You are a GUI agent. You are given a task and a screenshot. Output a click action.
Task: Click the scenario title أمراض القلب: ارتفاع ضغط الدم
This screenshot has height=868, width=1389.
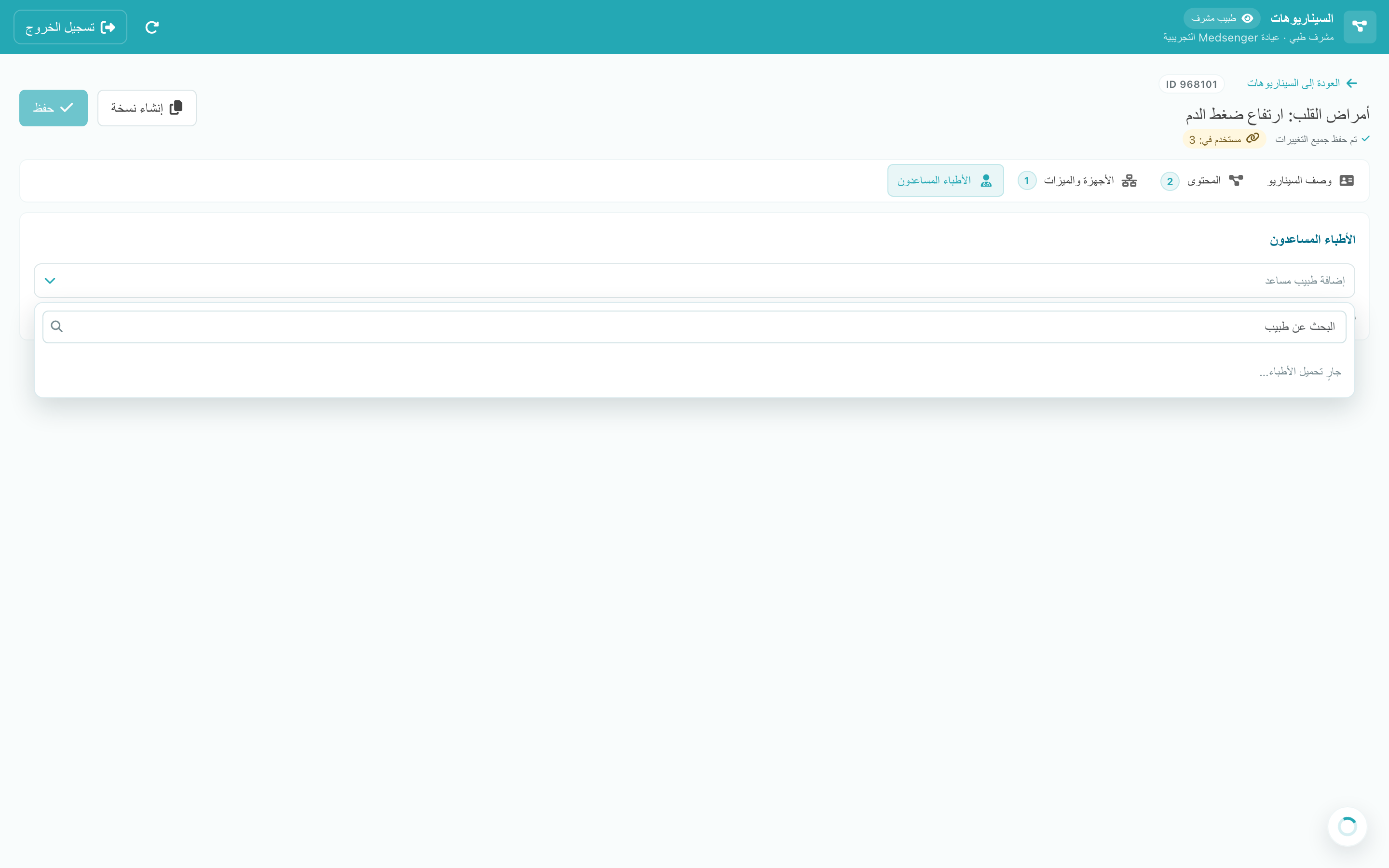(1278, 114)
